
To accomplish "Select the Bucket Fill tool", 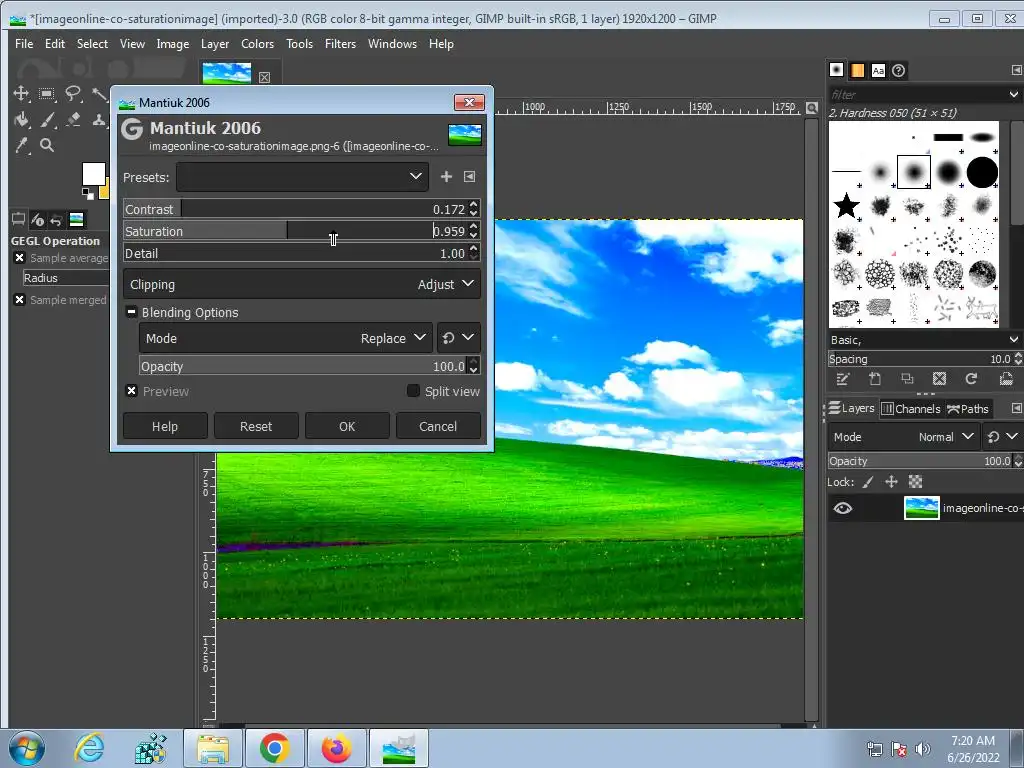I will coord(21,120).
